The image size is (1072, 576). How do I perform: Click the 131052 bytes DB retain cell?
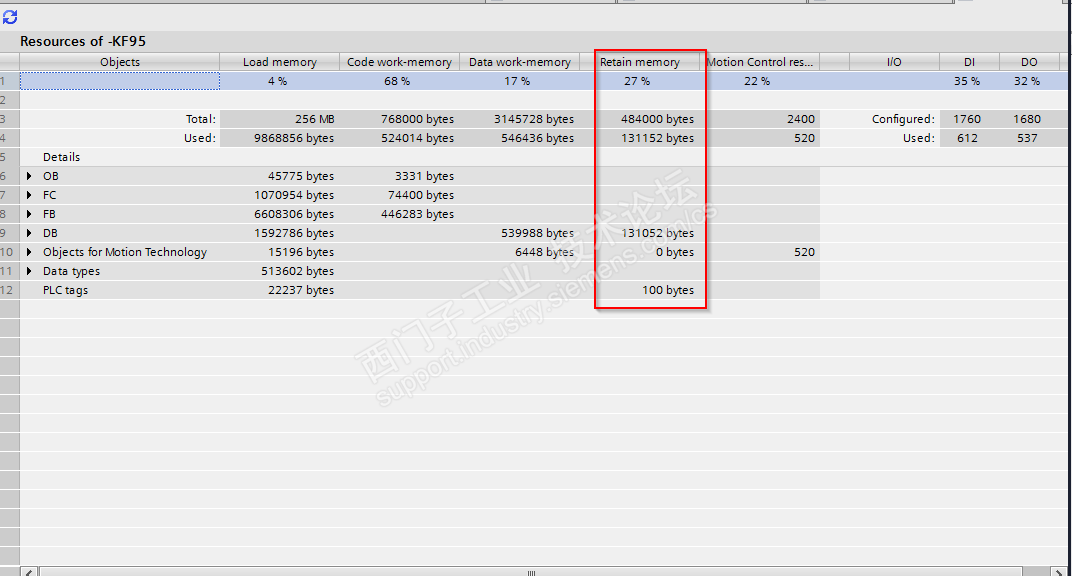pos(640,233)
